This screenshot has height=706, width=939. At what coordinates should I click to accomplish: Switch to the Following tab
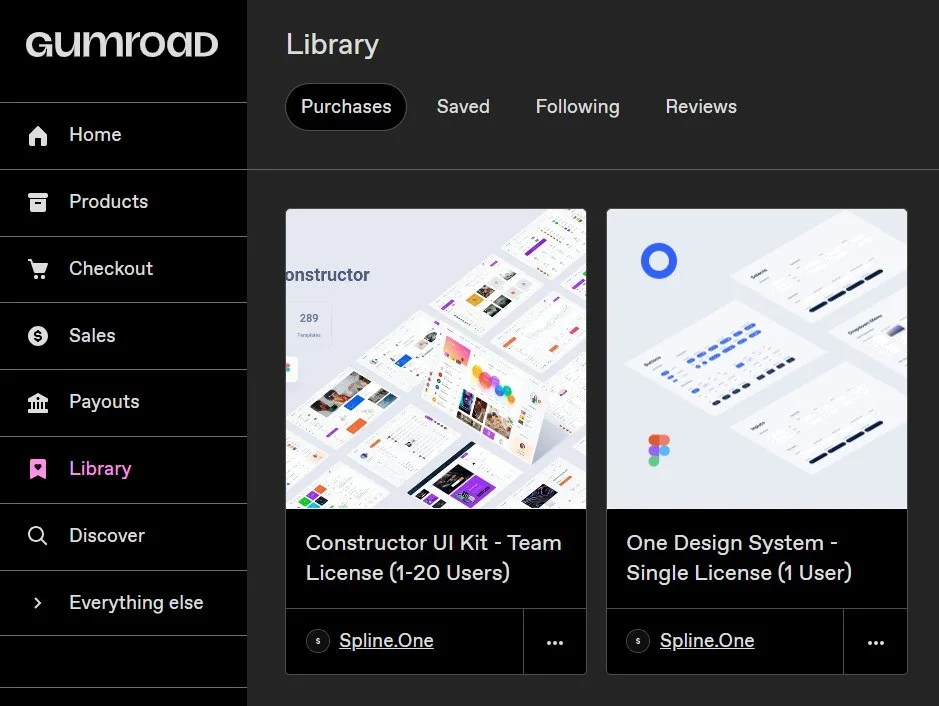[577, 107]
